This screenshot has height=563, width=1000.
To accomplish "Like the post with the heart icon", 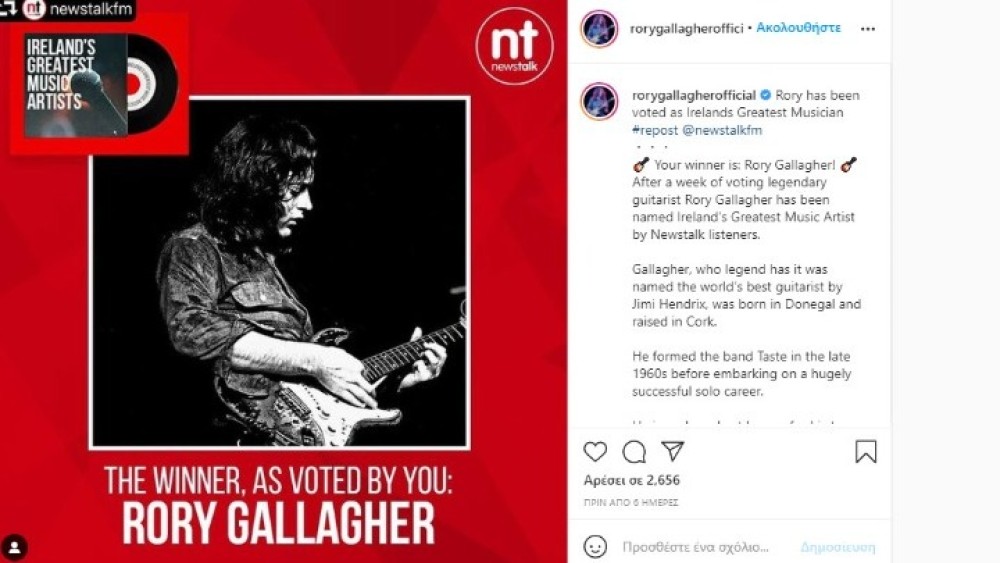I will [595, 451].
